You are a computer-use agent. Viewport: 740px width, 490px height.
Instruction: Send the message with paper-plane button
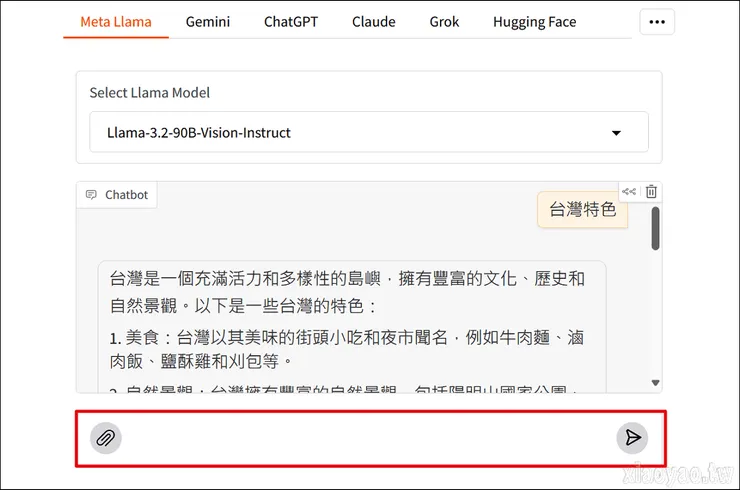tap(632, 438)
